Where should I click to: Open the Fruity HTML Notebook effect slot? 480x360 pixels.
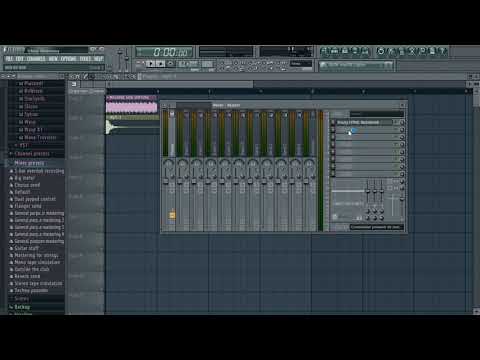tap(363, 122)
